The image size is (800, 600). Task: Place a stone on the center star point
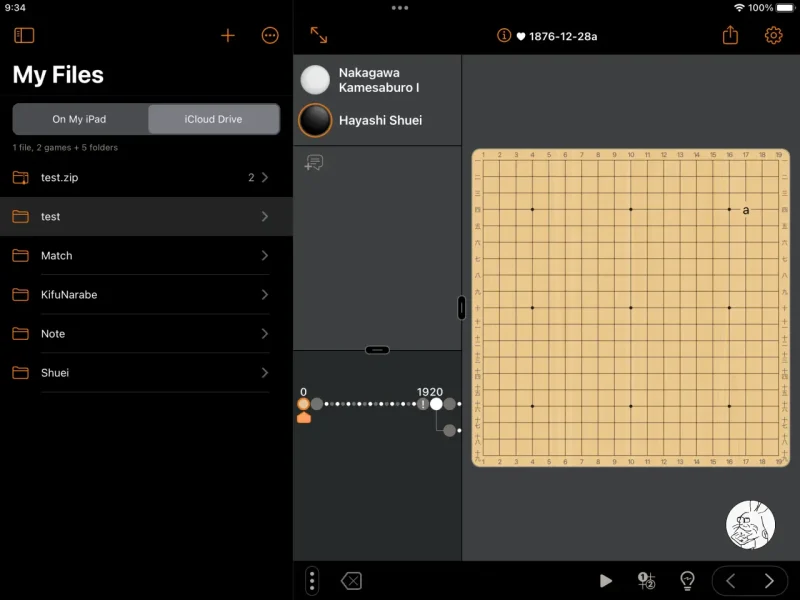click(x=631, y=308)
